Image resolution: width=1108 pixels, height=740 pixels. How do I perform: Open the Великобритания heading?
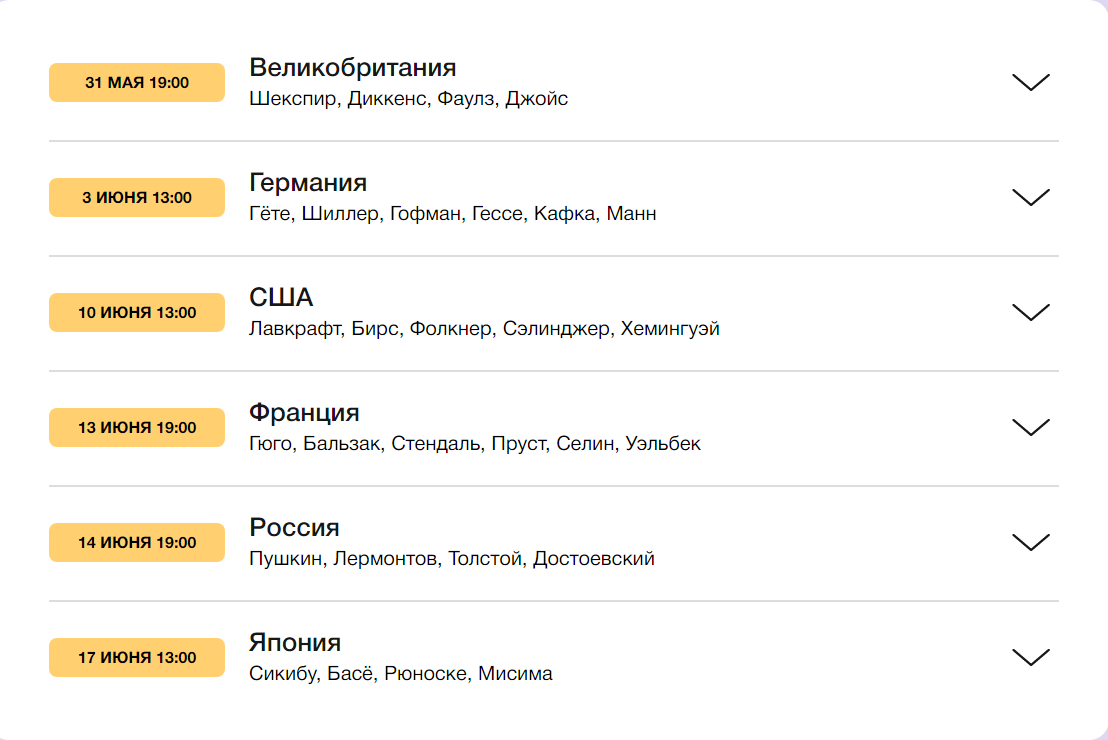click(x=352, y=68)
